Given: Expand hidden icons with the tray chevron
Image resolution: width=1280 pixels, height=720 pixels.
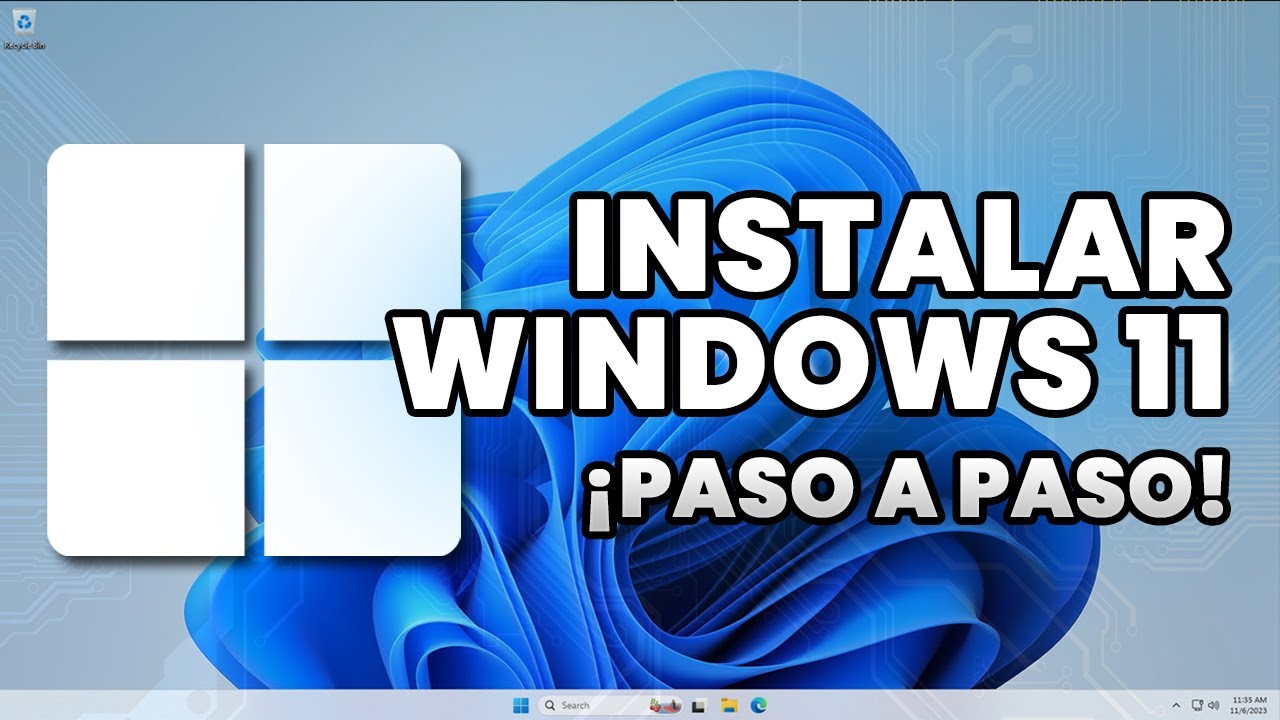Looking at the screenshot, I should (x=1177, y=705).
